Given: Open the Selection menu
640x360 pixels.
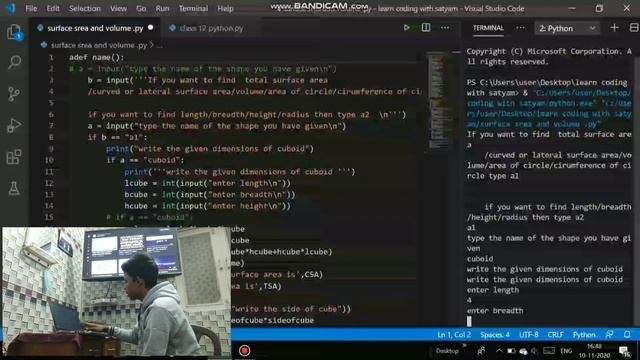Looking at the screenshot, I should (85, 8).
